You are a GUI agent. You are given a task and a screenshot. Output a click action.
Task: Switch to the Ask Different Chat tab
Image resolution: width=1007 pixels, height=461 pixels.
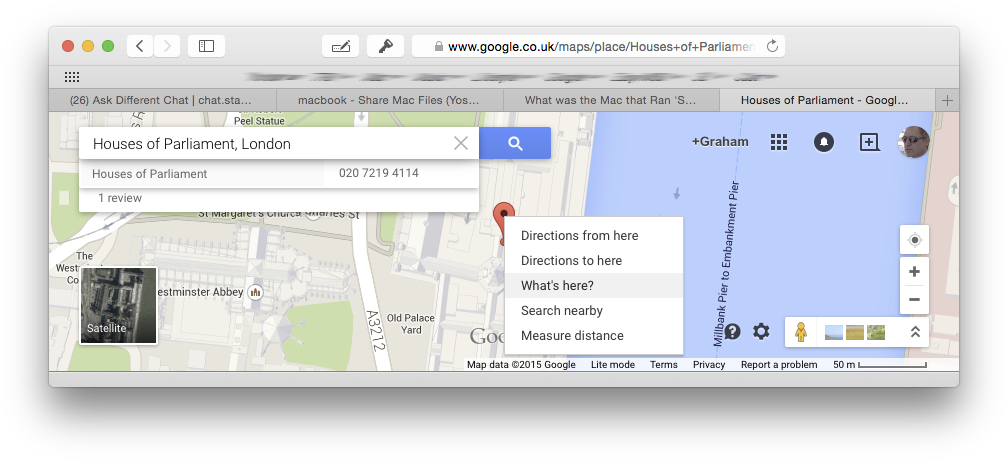pyautogui.click(x=162, y=100)
